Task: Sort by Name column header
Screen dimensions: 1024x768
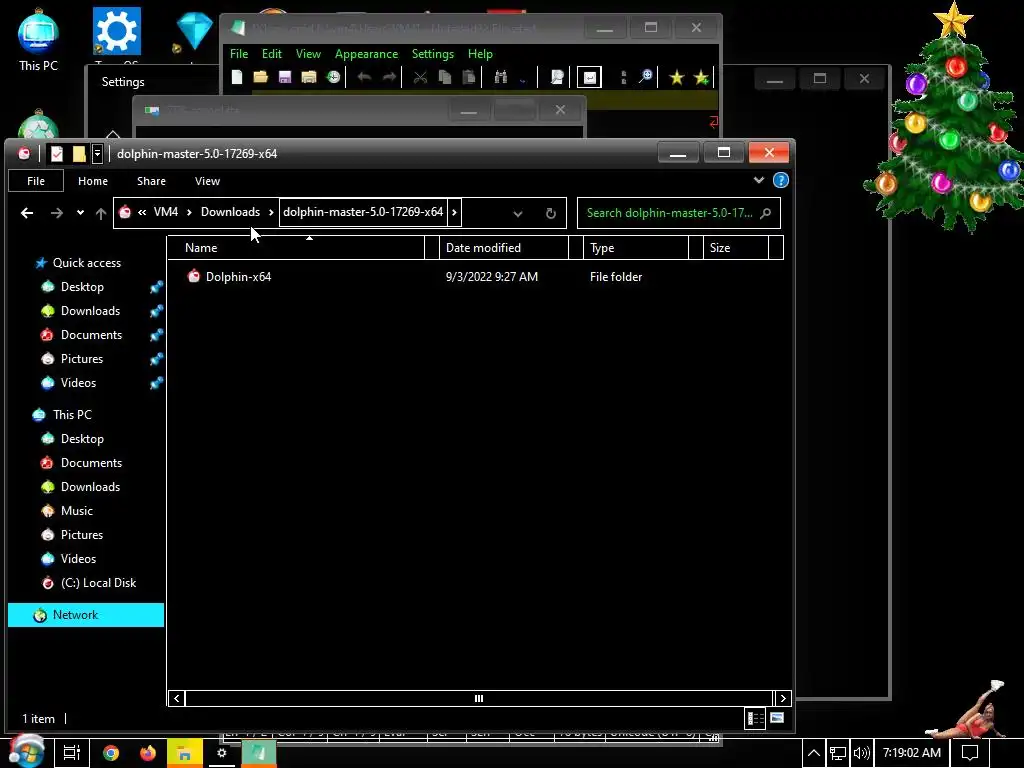Action: (296, 248)
